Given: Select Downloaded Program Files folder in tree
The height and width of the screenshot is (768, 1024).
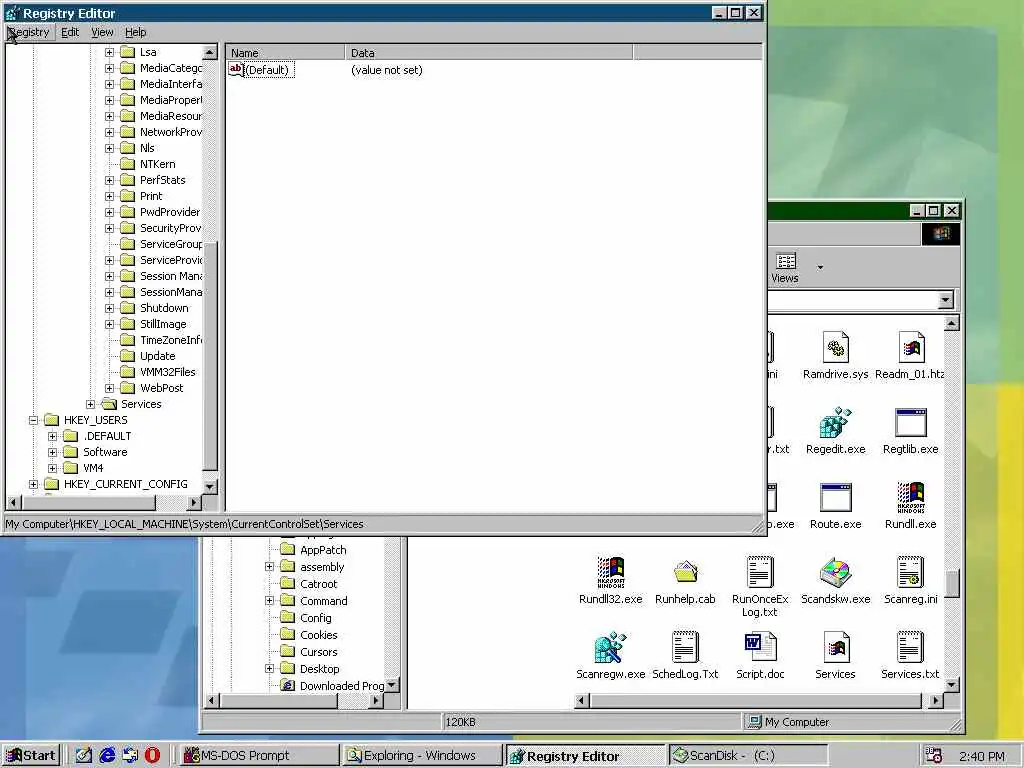Looking at the screenshot, I should click(x=342, y=686).
